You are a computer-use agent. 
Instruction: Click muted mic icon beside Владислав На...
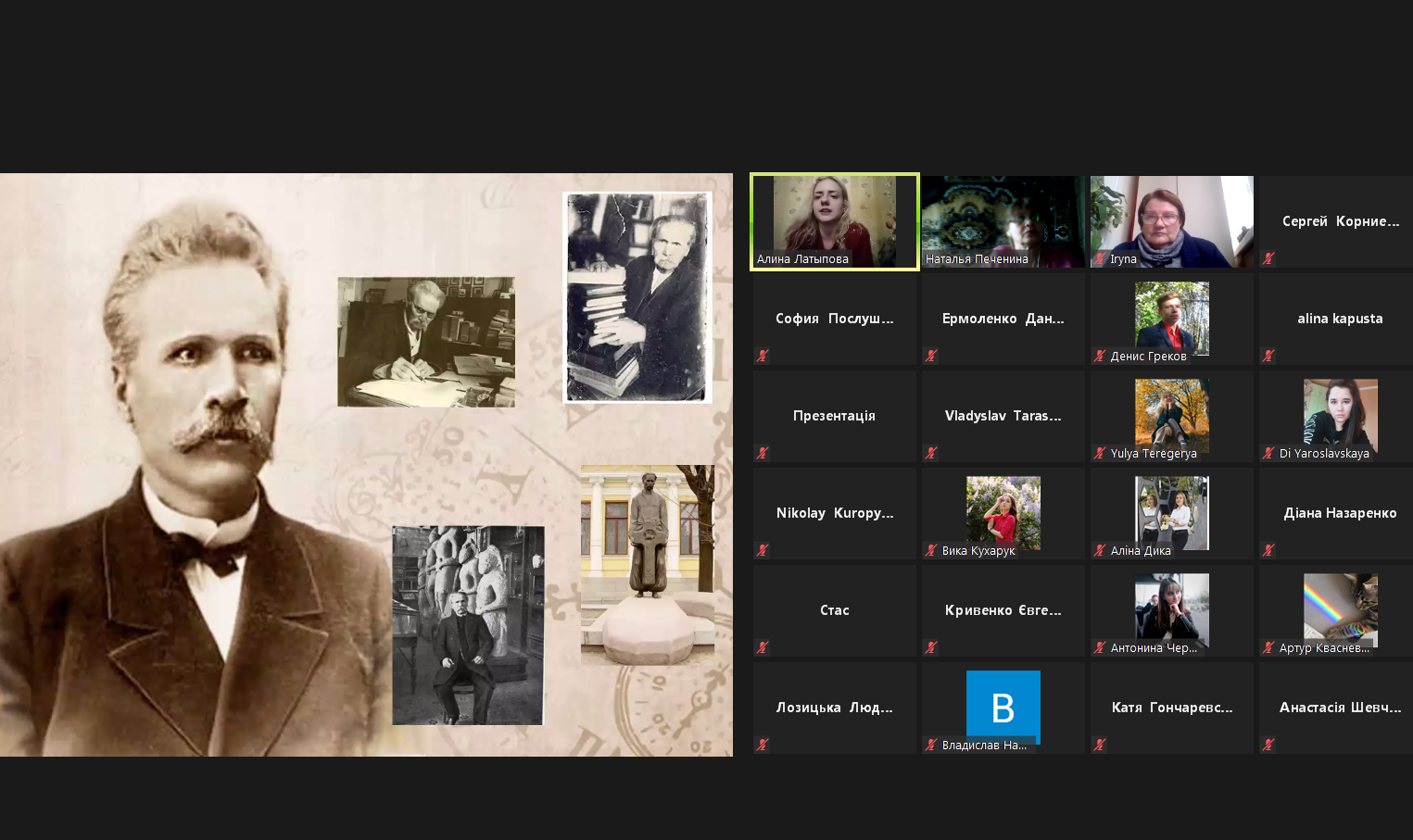pyautogui.click(x=931, y=745)
